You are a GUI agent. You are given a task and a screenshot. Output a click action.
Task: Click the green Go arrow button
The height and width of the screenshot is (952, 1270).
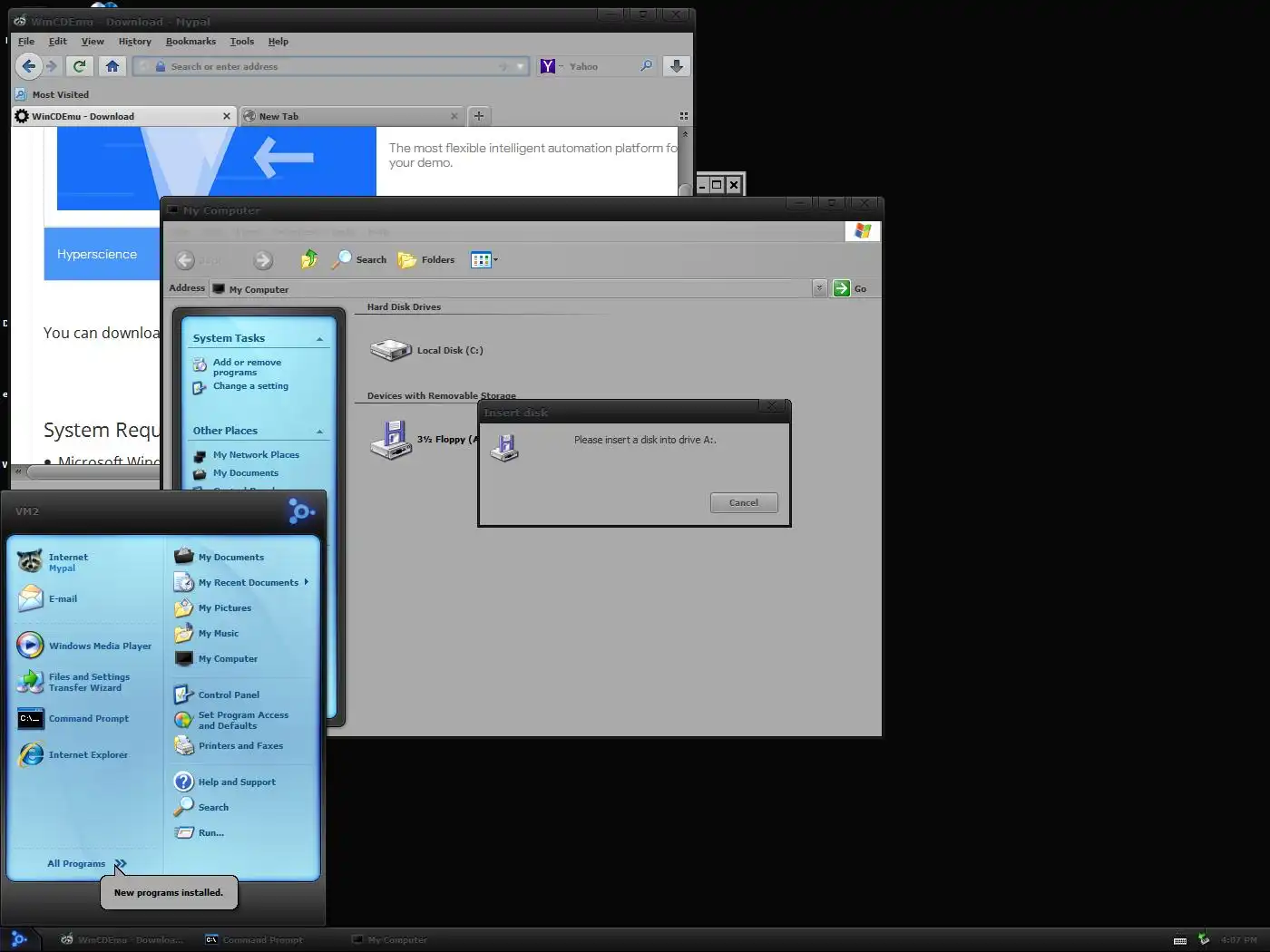pos(842,288)
